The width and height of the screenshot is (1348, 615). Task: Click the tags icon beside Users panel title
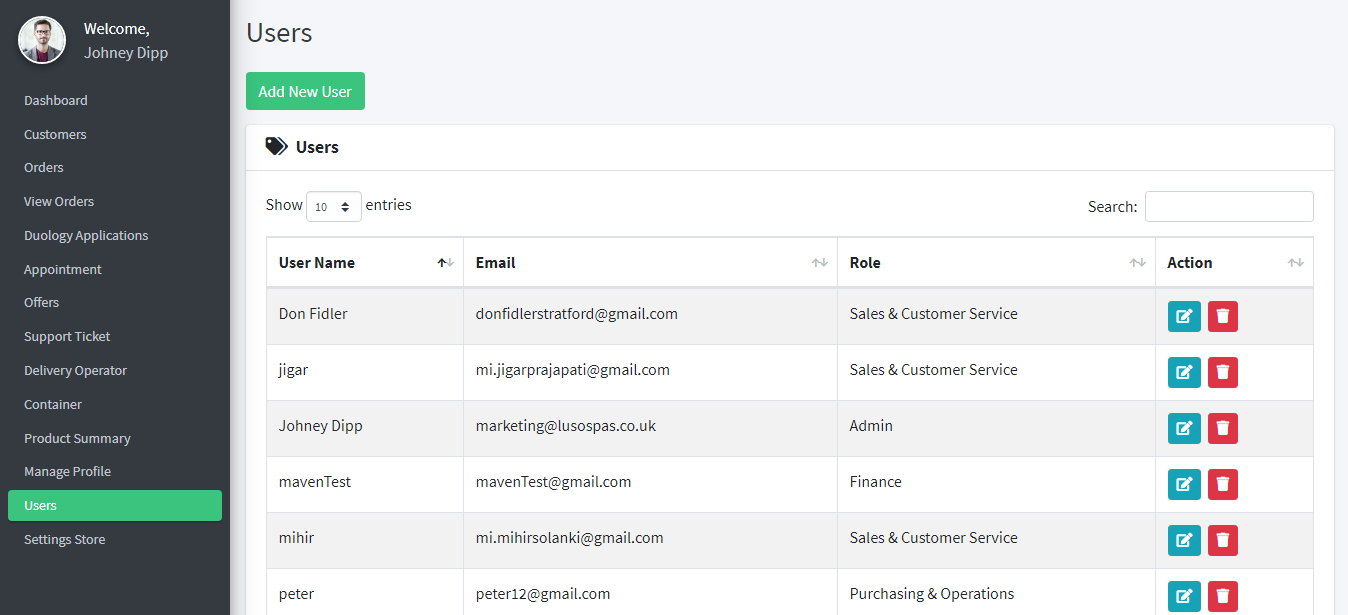(x=276, y=147)
